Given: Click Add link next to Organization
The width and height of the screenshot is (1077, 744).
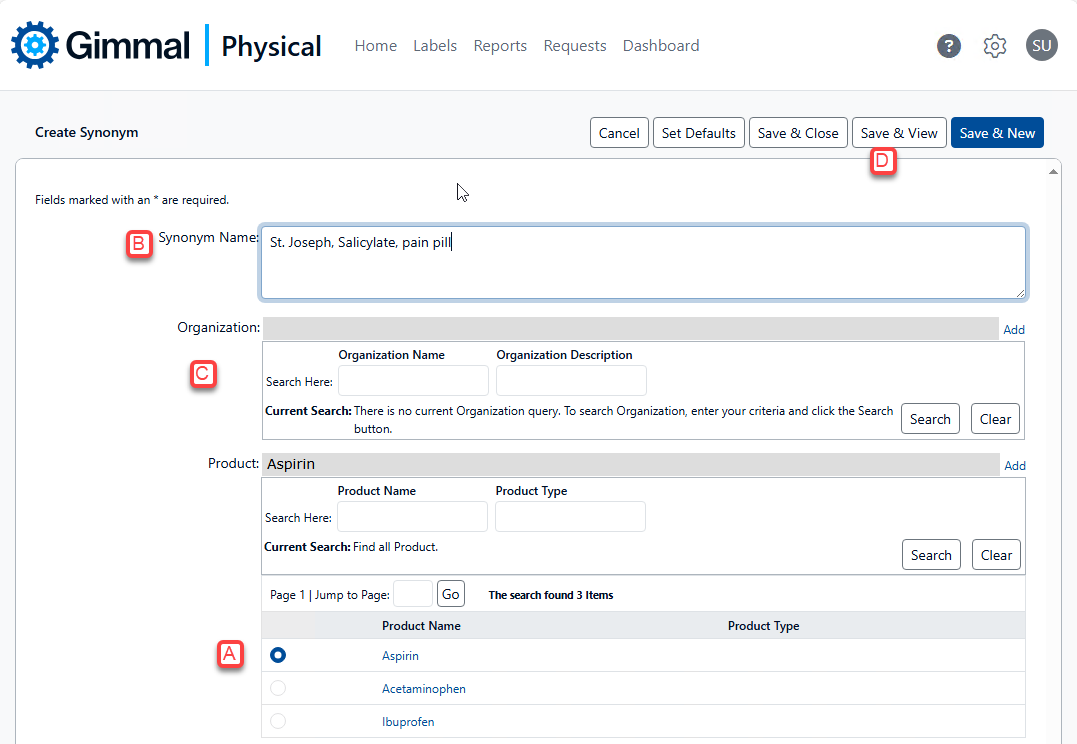Looking at the screenshot, I should coord(1014,330).
